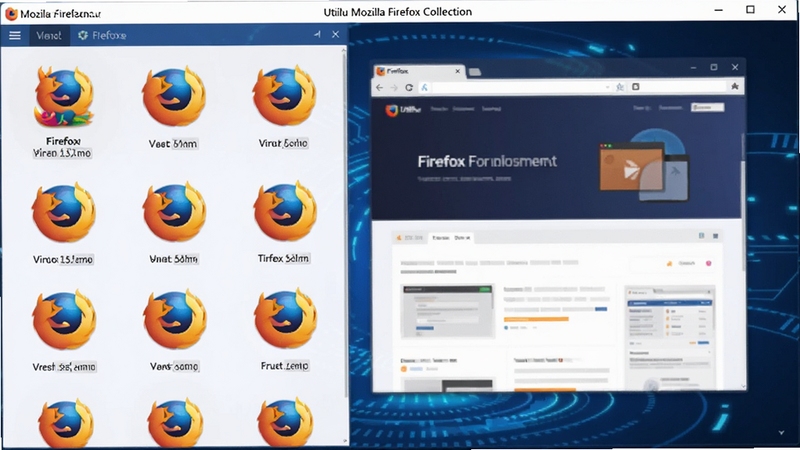Image resolution: width=800 pixels, height=450 pixels.
Task: Click the 'Firefox Forinlosment' hero heading
Action: tap(487, 162)
